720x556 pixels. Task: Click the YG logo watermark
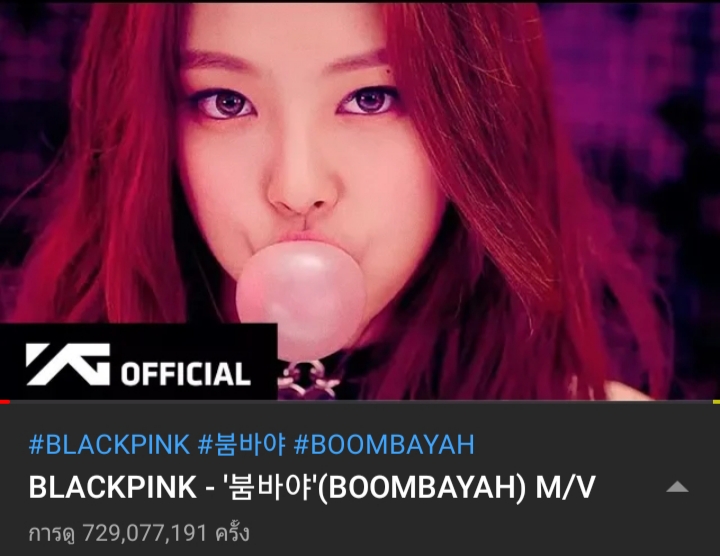(x=68, y=364)
